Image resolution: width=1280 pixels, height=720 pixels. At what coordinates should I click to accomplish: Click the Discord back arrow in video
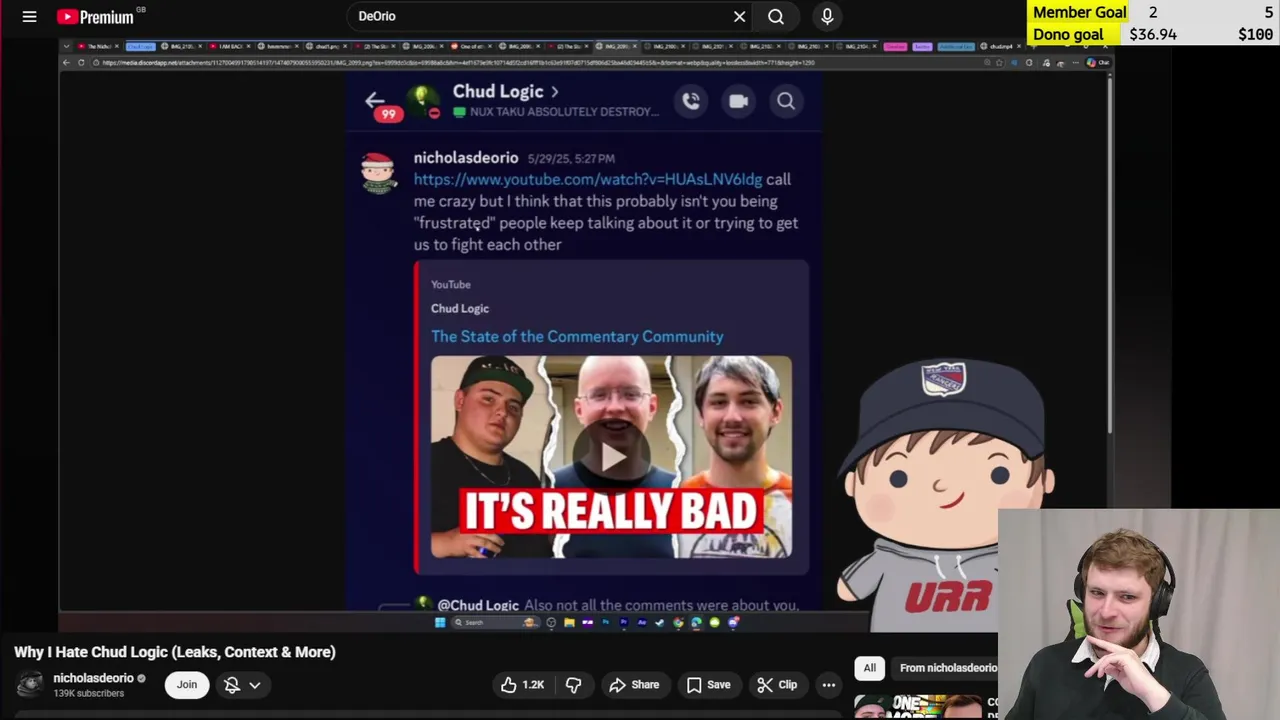[375, 100]
